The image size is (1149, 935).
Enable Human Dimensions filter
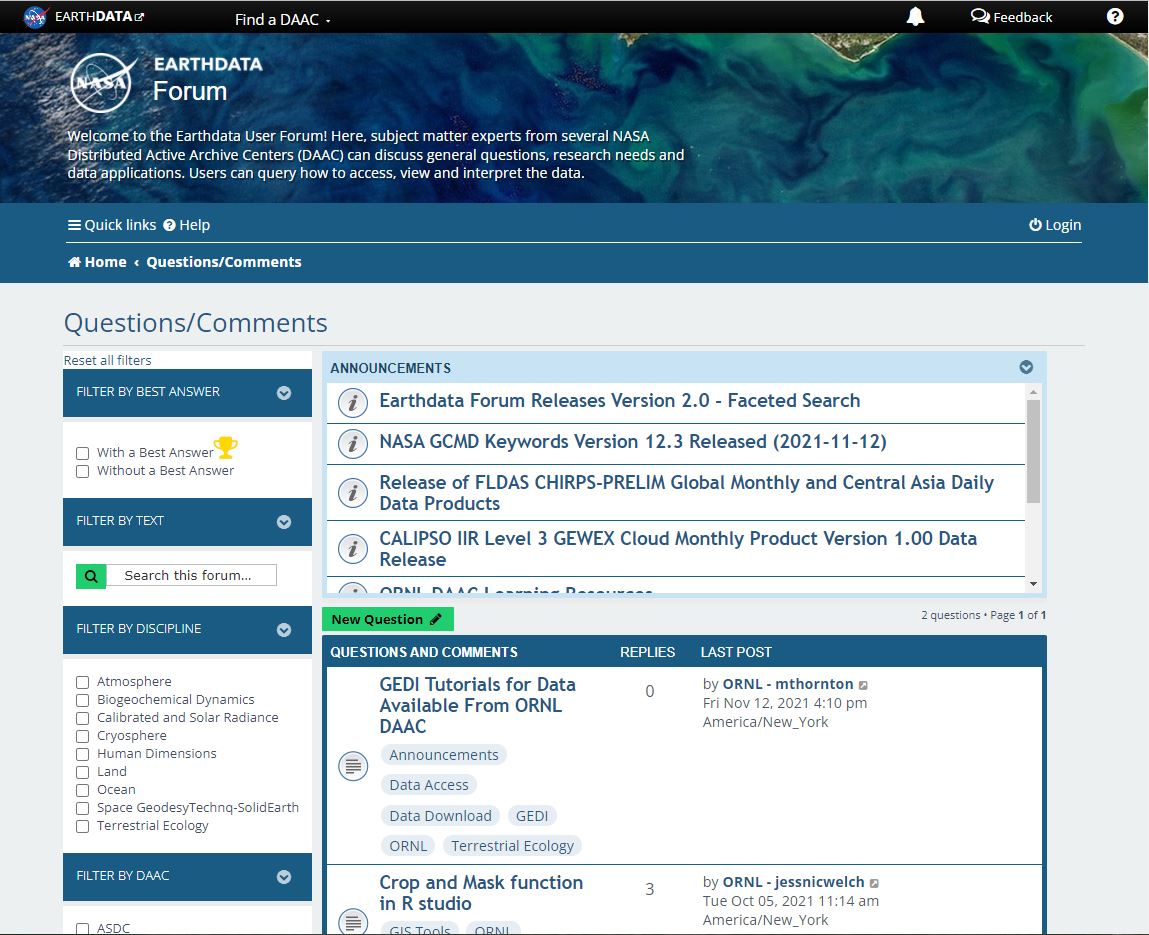pyautogui.click(x=83, y=754)
